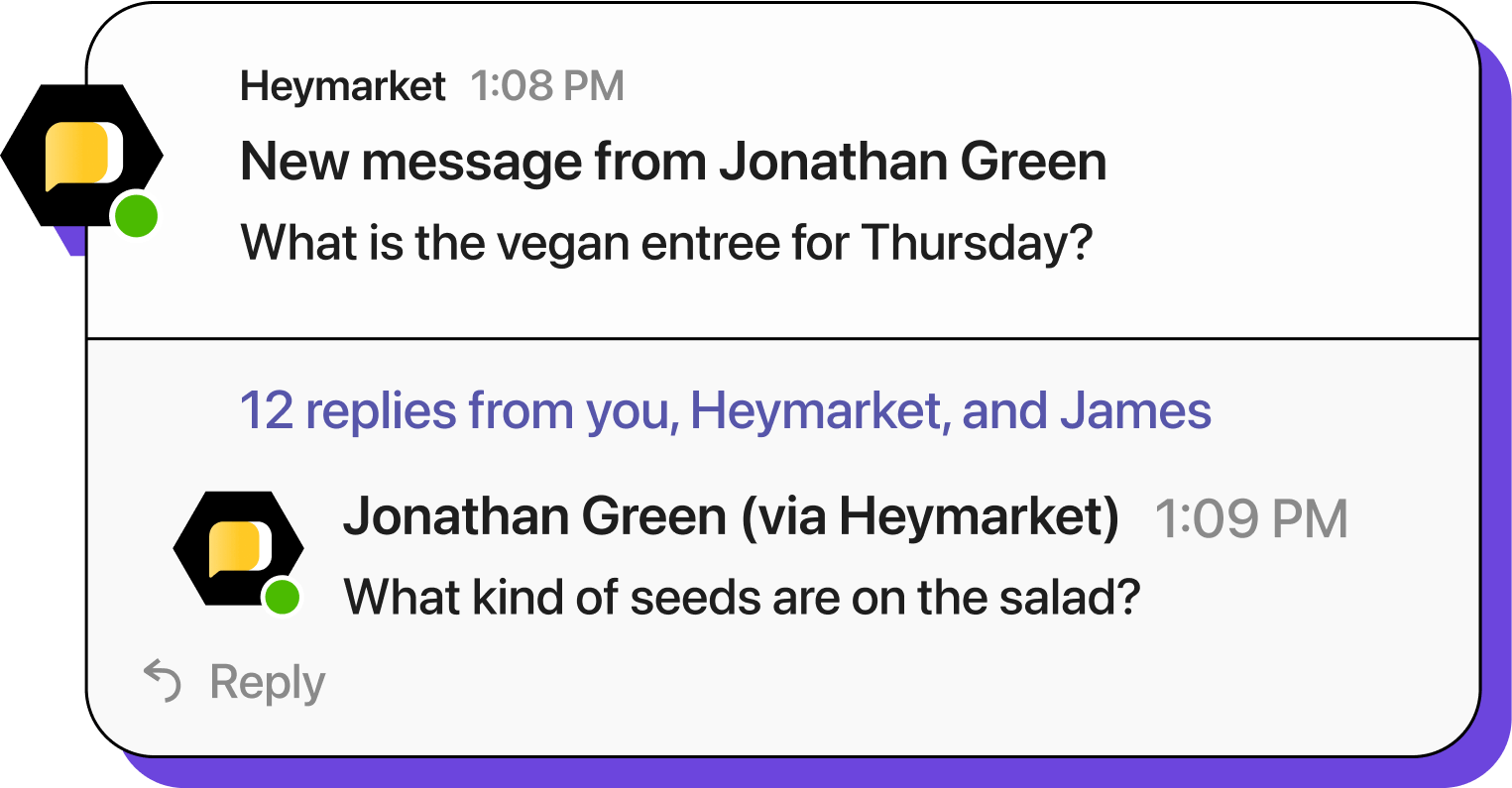This screenshot has height=788, width=1512.
Task: Click the 1:09 PM timestamp
Action: 1251,518
